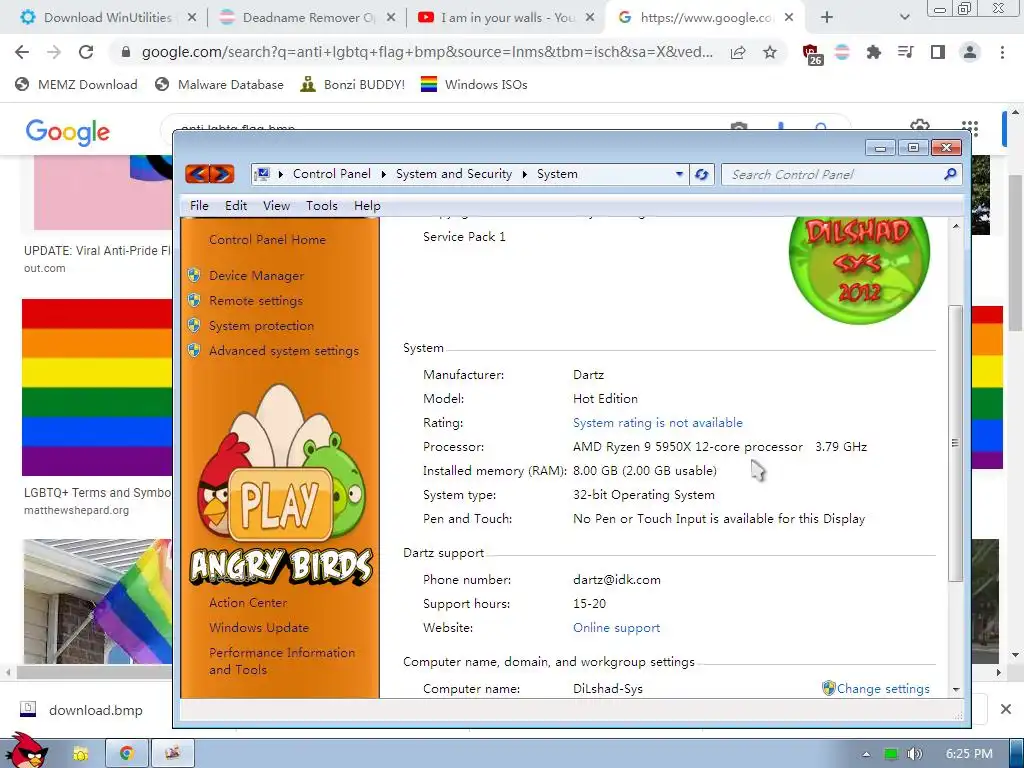This screenshot has width=1024, height=768.
Task: Expand breadcrumb arrow before System
Action: tap(524, 174)
